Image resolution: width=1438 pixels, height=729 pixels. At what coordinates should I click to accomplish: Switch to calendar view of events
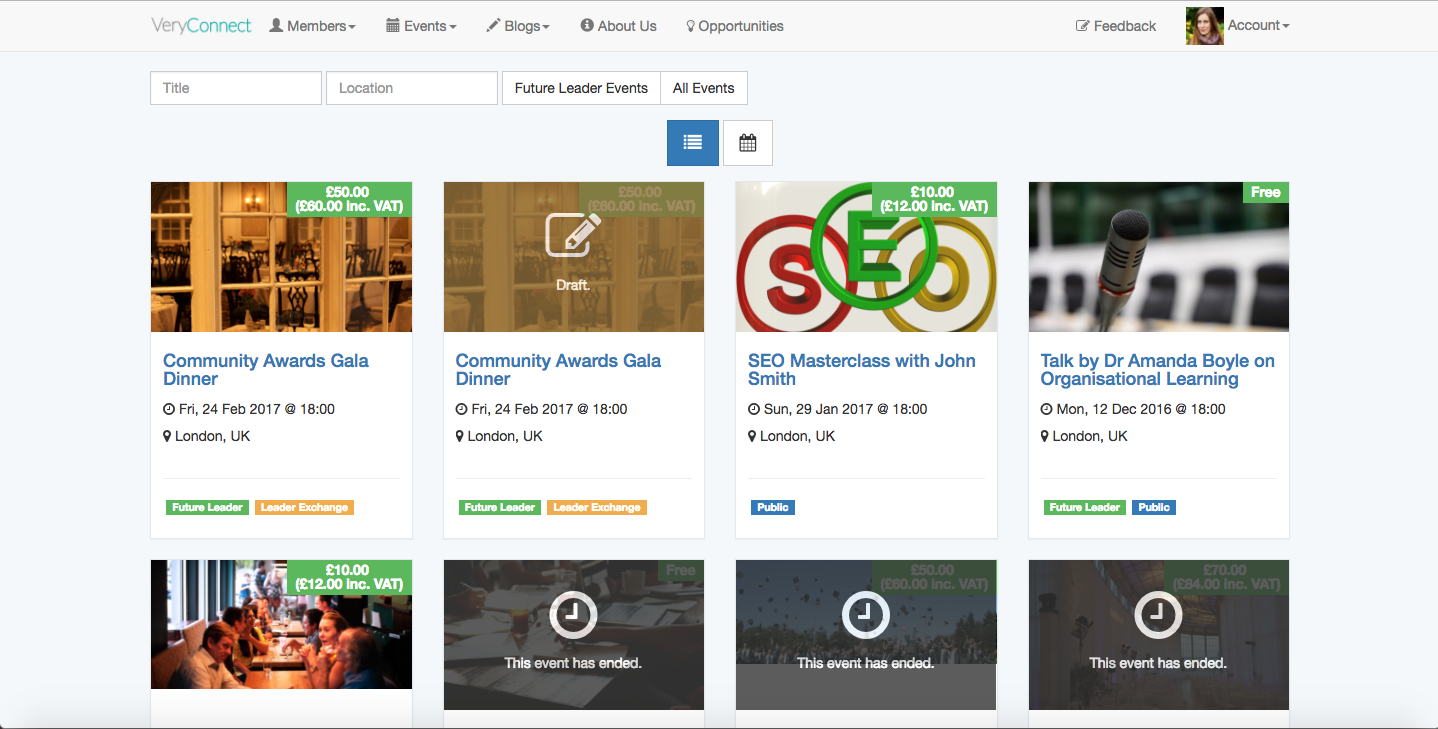(x=748, y=143)
